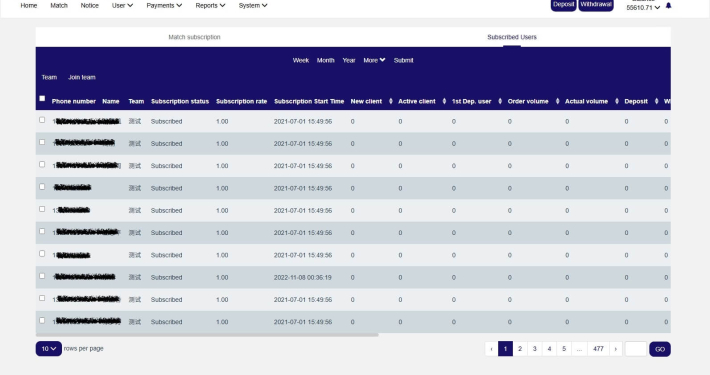710x375 pixels.
Task: Select the Team filter
Action: click(49, 77)
